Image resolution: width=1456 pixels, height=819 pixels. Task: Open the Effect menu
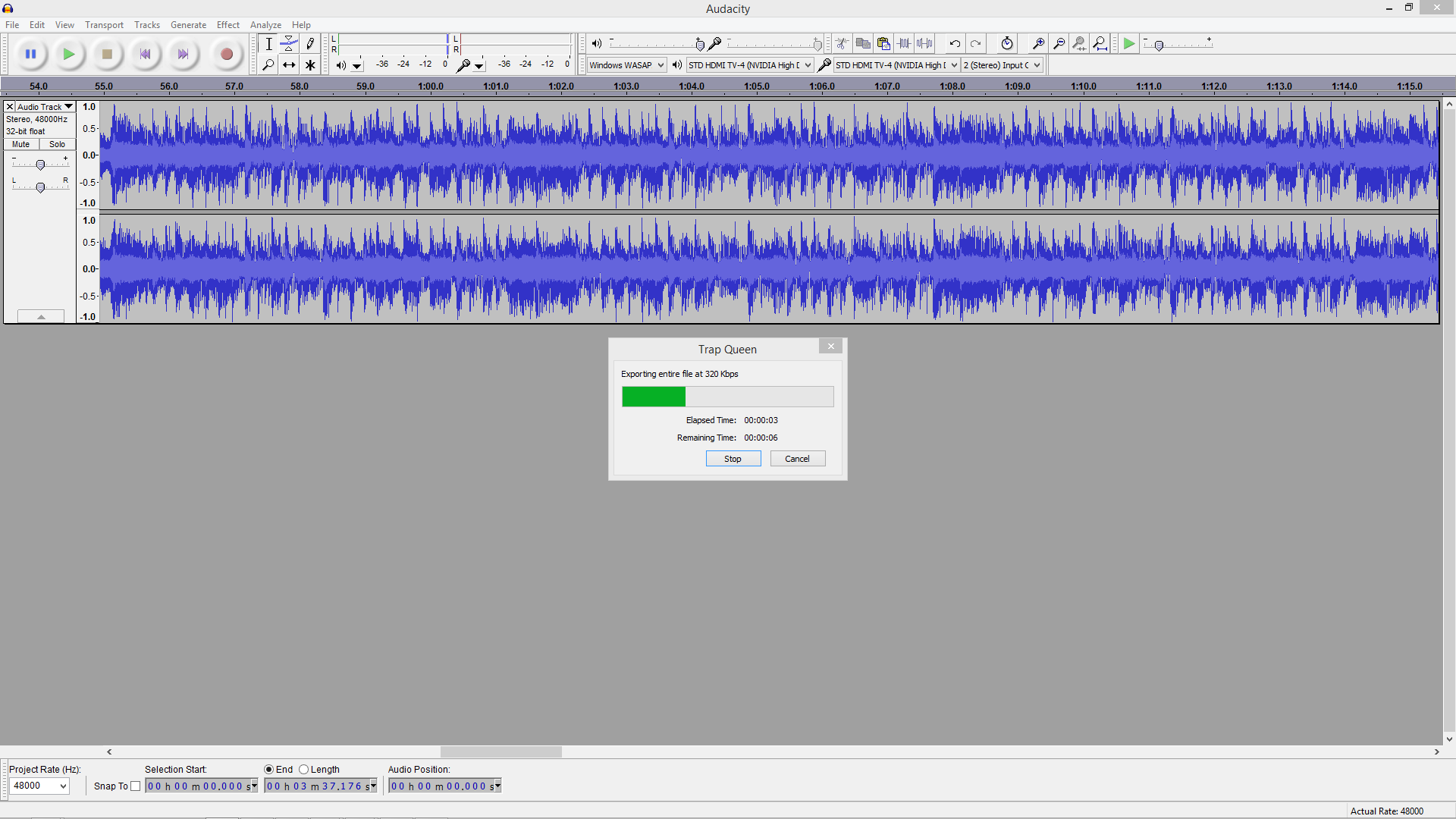coord(227,25)
